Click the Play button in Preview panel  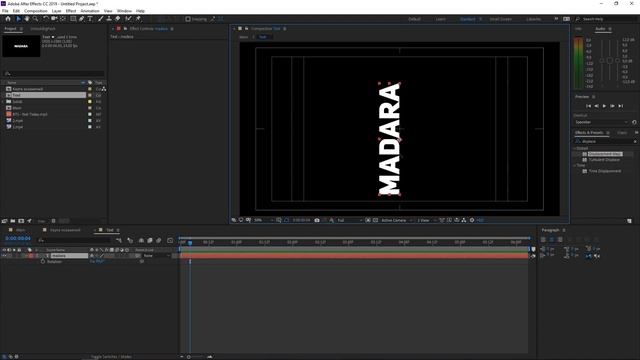604,106
